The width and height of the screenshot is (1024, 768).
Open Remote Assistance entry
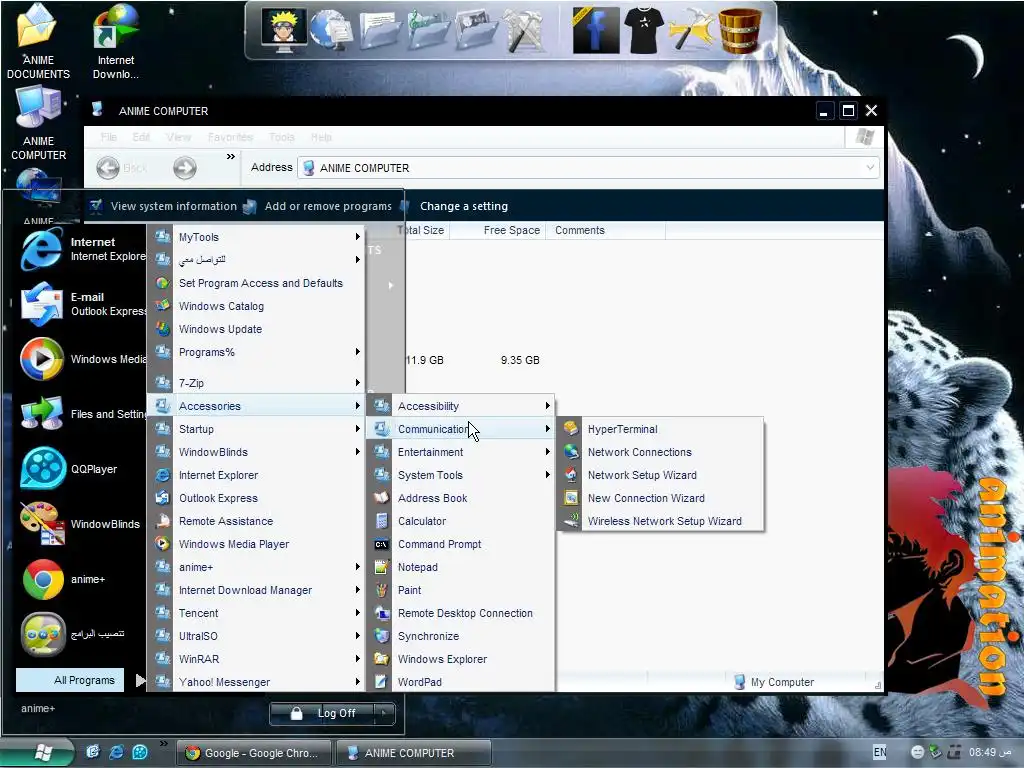click(257, 521)
